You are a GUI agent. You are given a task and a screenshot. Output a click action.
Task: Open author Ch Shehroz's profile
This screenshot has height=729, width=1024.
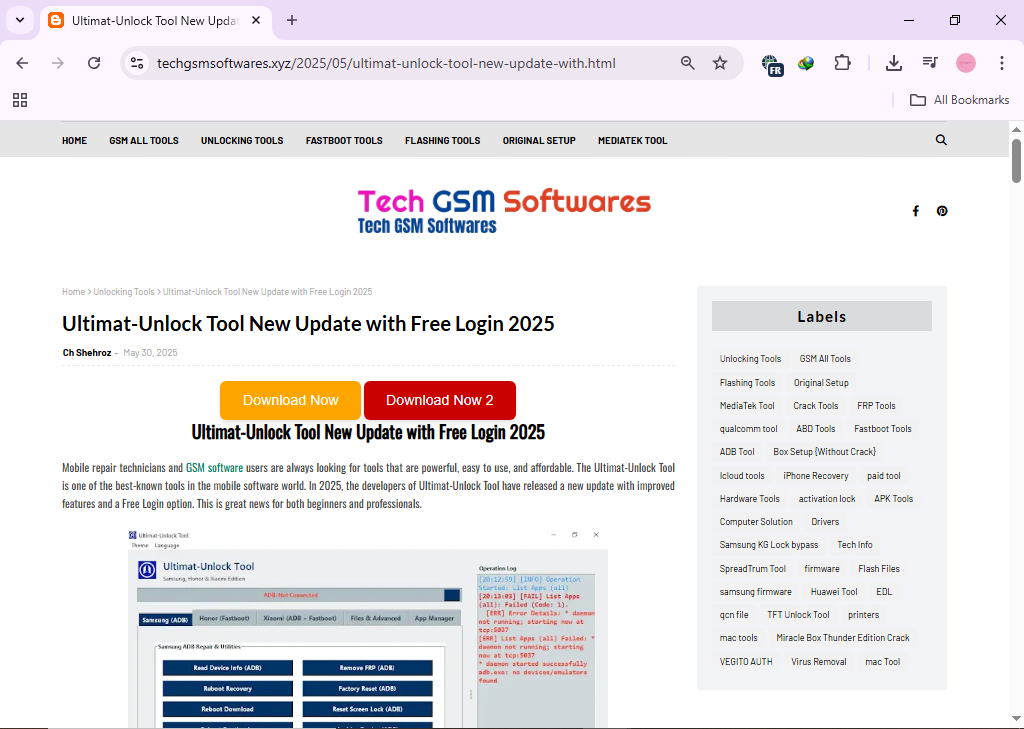(x=87, y=353)
